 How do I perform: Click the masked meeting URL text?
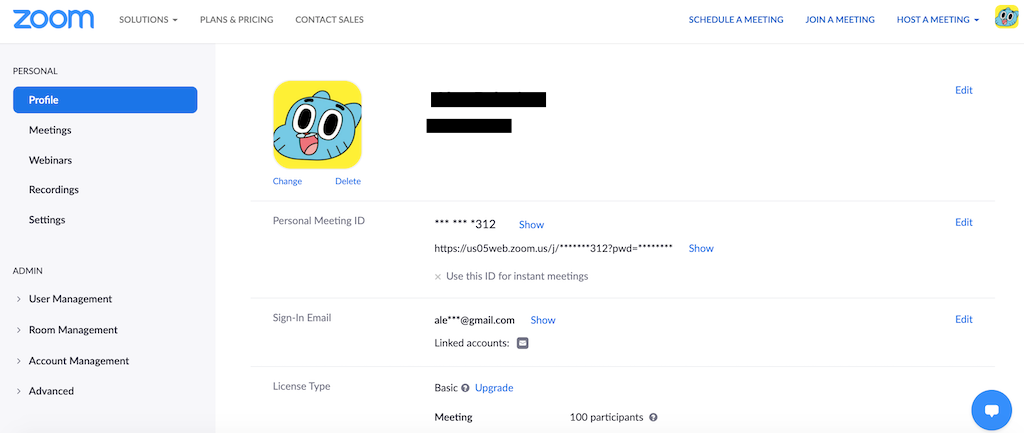(553, 248)
